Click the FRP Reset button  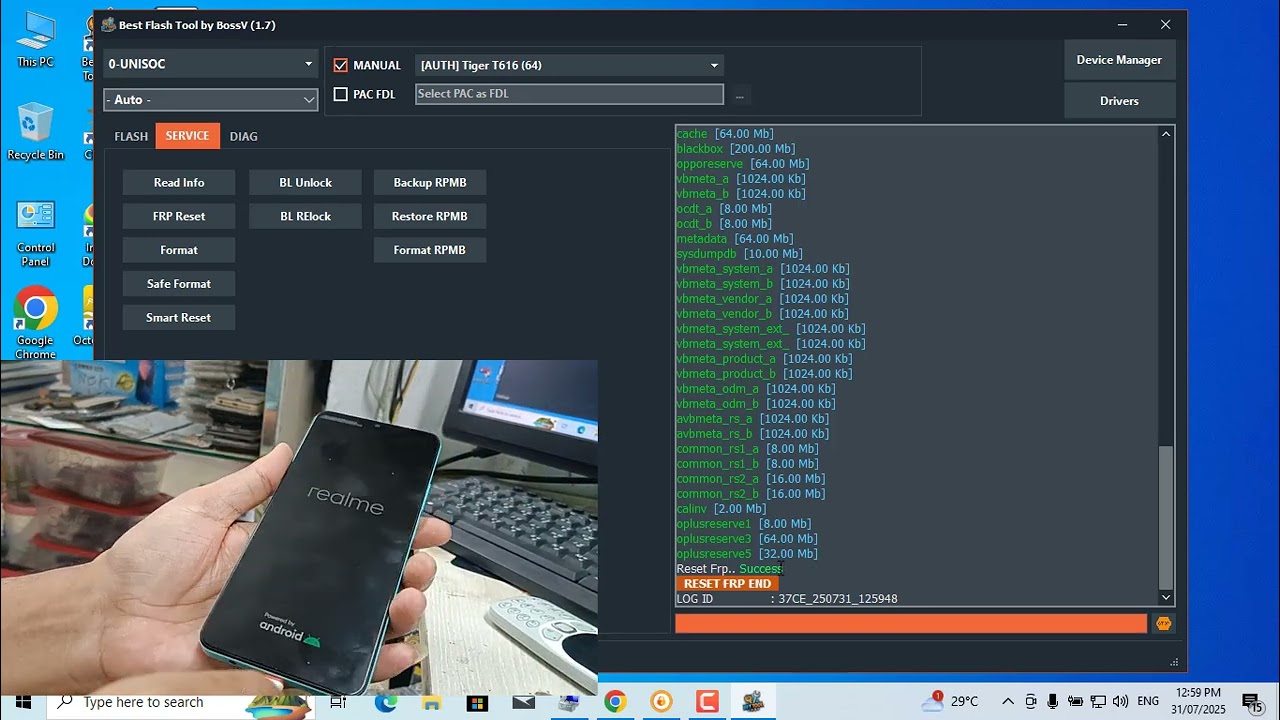(x=179, y=216)
